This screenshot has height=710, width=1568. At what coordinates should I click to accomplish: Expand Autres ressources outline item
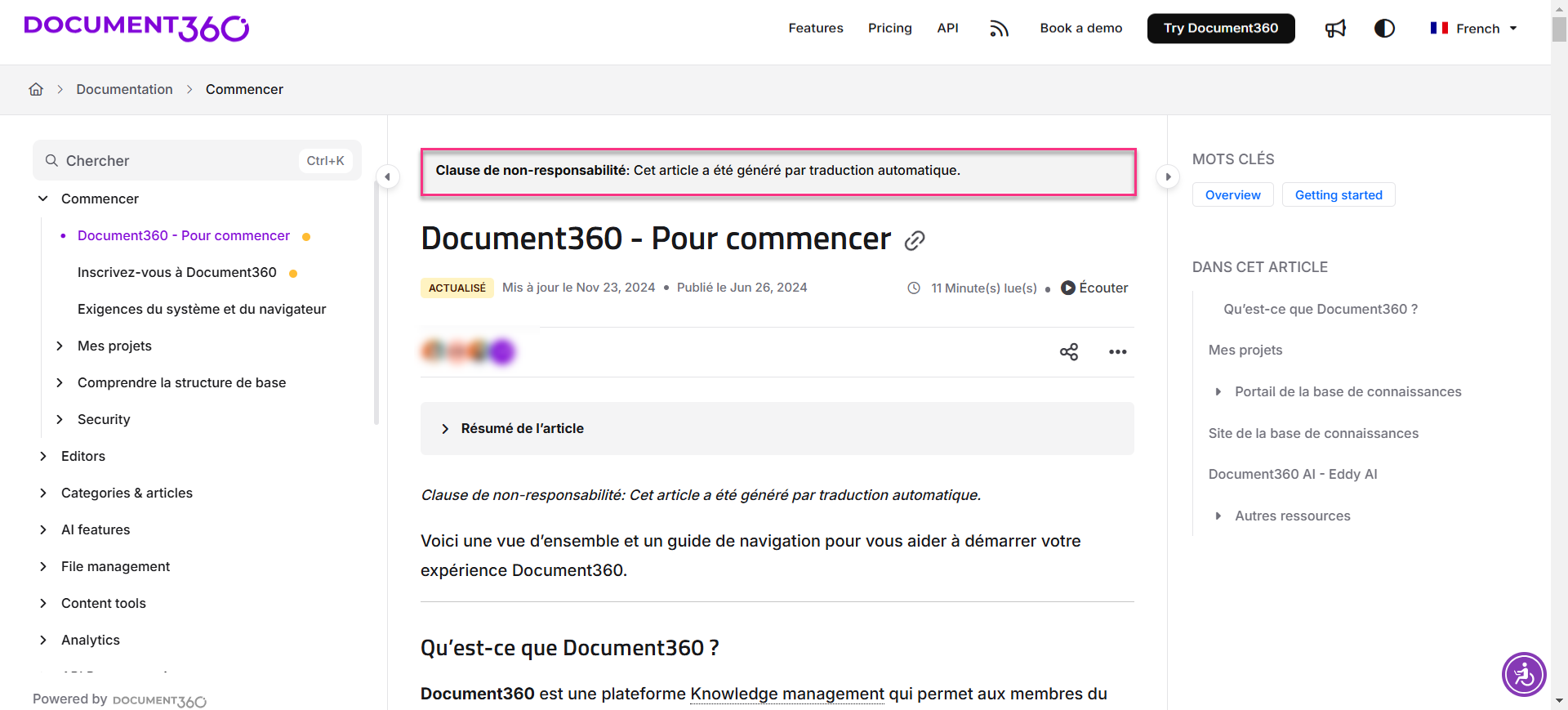click(1218, 516)
